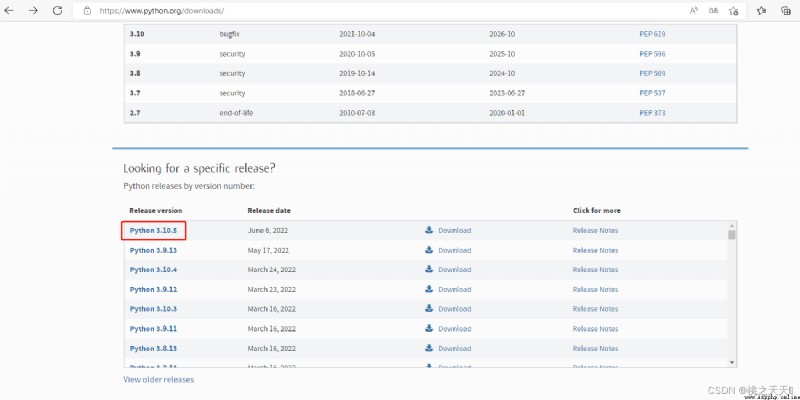Add page to favorites star icon
Viewport: 800px width, 400px height.
click(x=734, y=10)
